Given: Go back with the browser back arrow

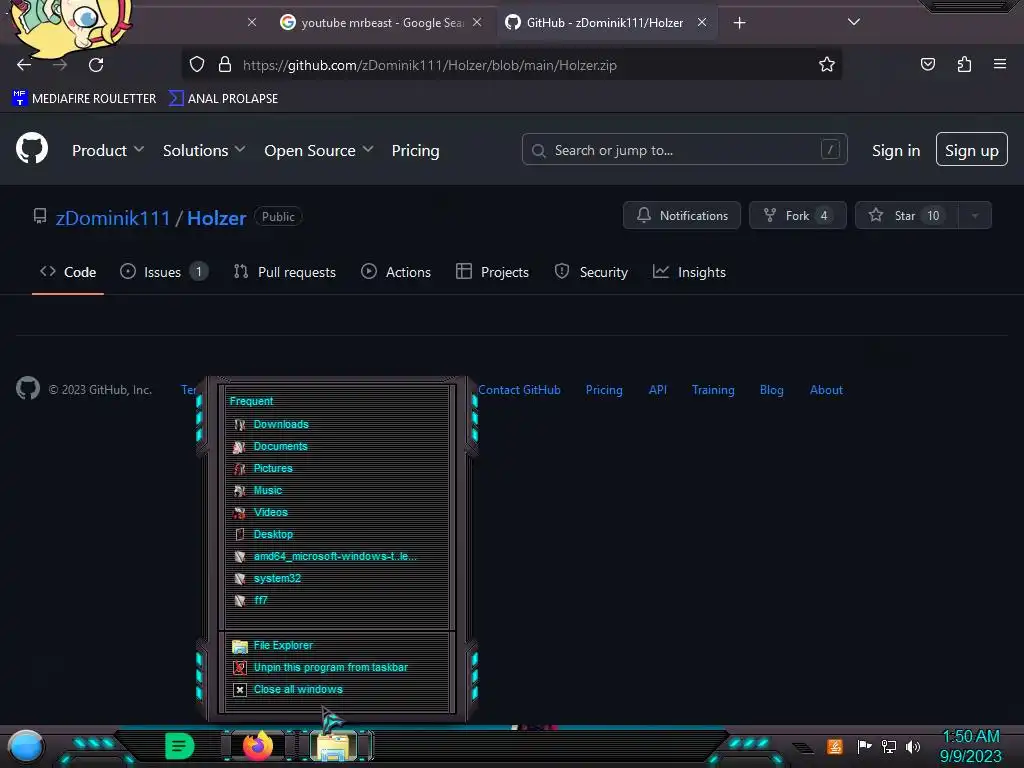Looking at the screenshot, I should click(x=24, y=65).
